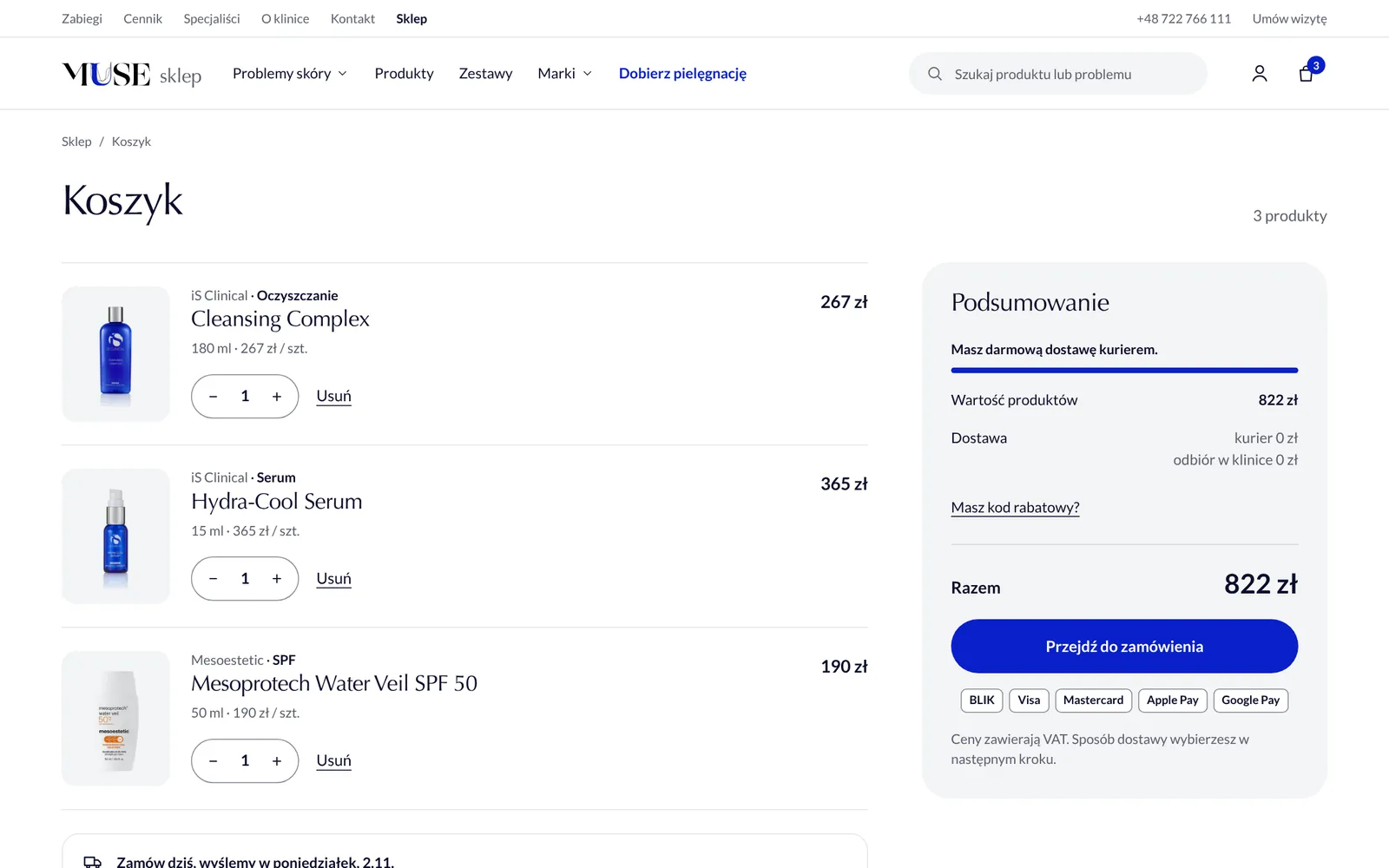Viewport: 1389px width, 868px height.
Task: Open Mesoprotech Water Veil SPF 50 title
Action: [334, 684]
